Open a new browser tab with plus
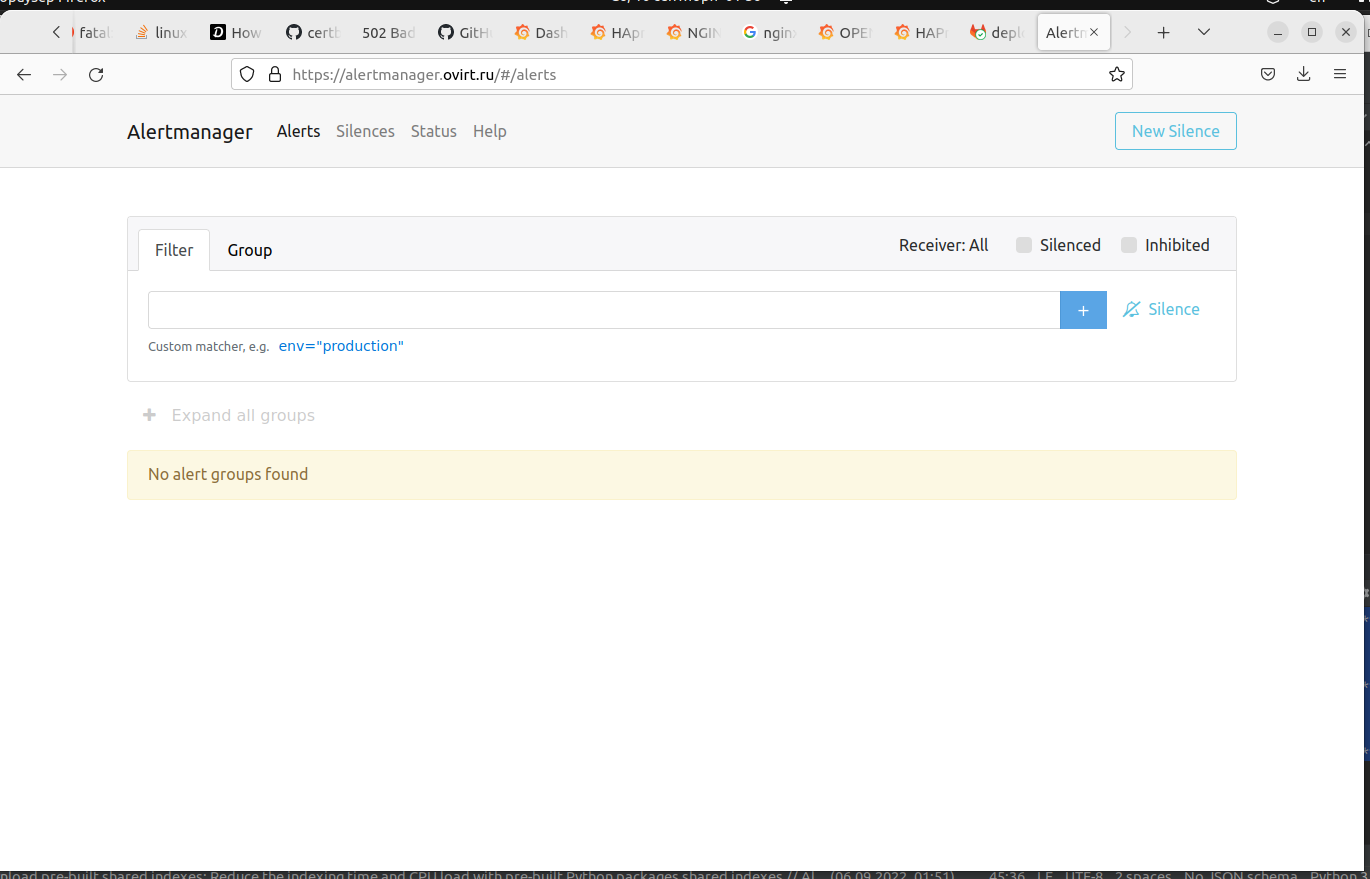1370x879 pixels. 1163,33
